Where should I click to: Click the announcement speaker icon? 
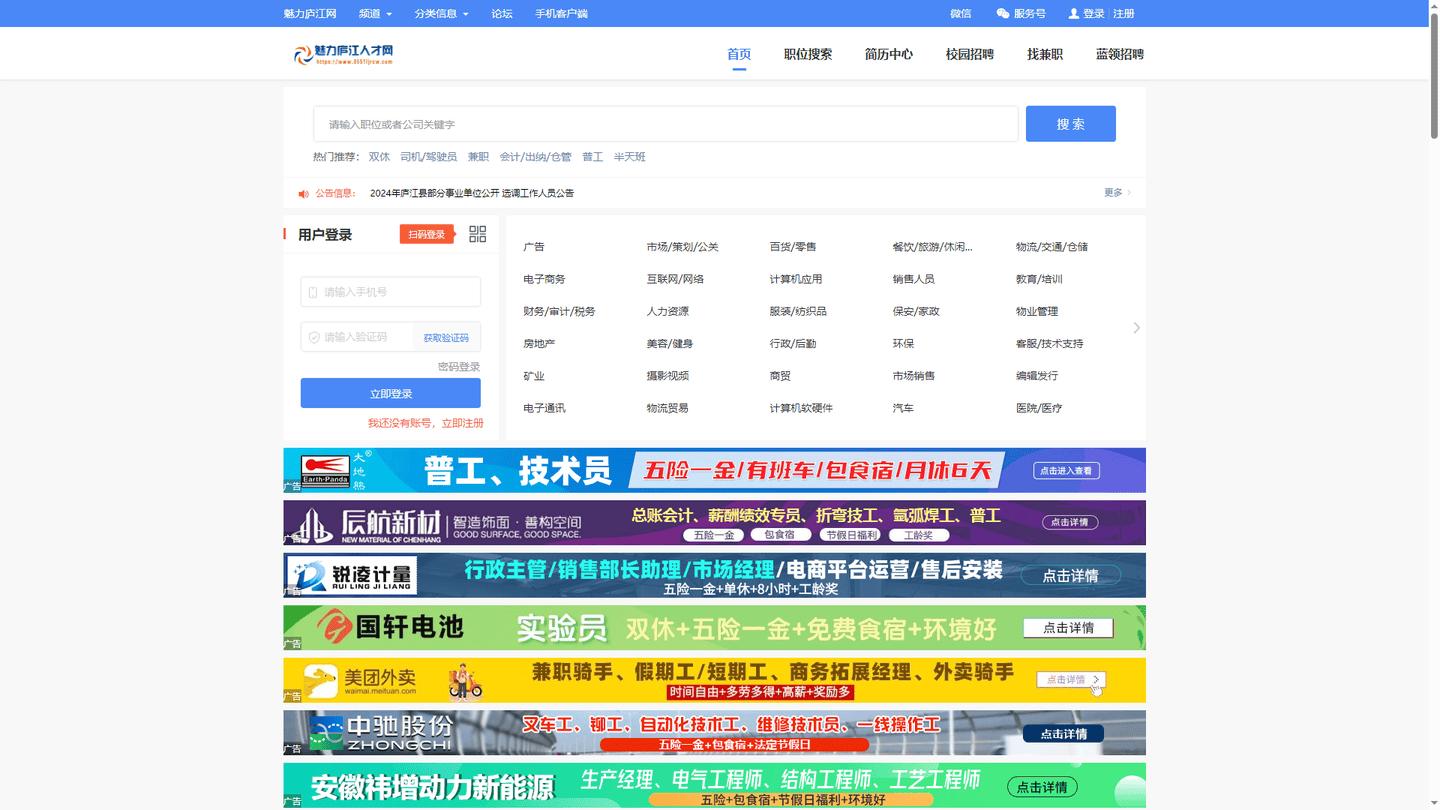tap(303, 194)
